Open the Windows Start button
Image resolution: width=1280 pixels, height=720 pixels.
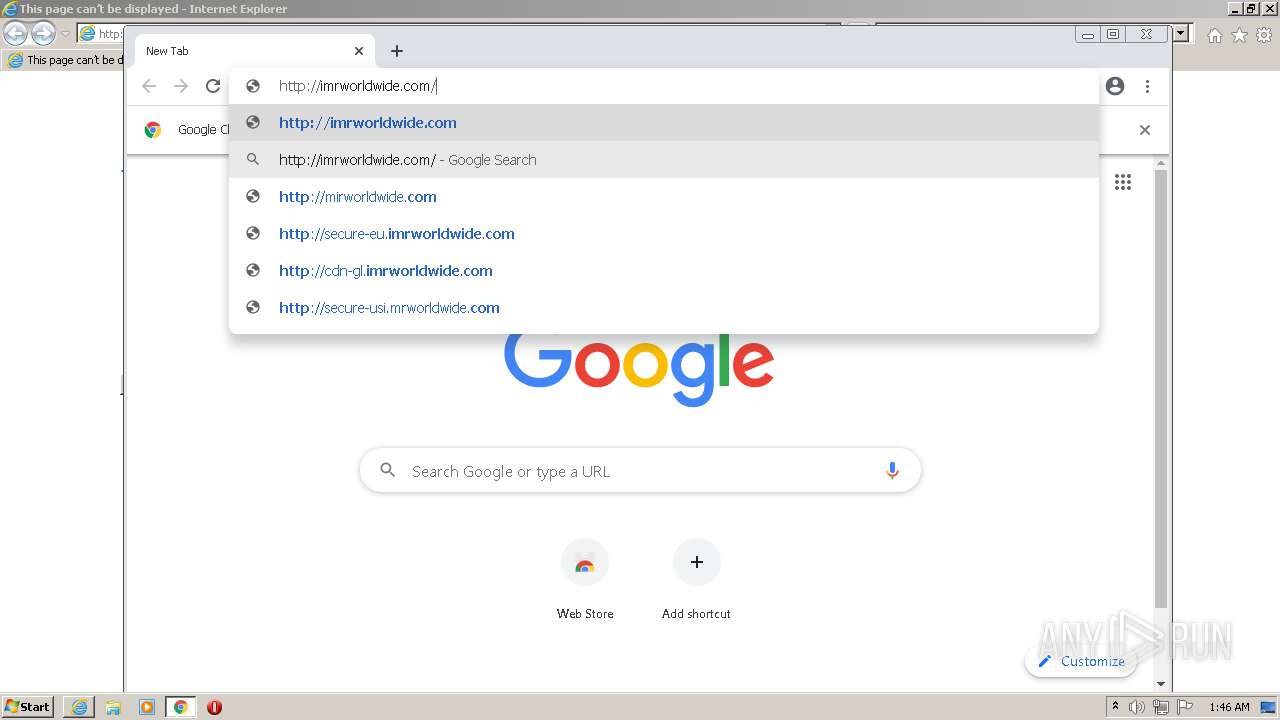(28, 707)
